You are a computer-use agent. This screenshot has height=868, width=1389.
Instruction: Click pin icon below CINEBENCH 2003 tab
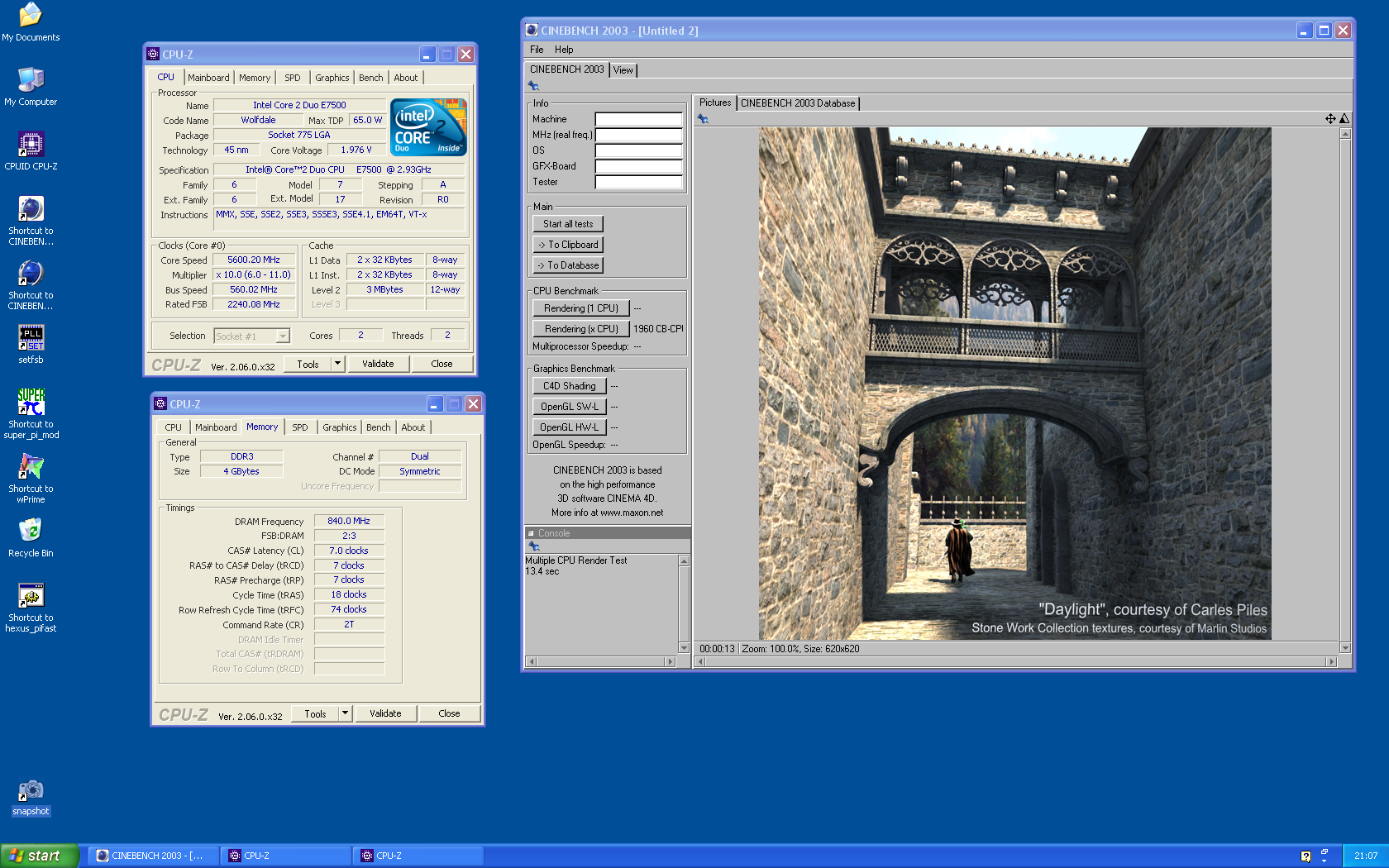click(x=533, y=86)
